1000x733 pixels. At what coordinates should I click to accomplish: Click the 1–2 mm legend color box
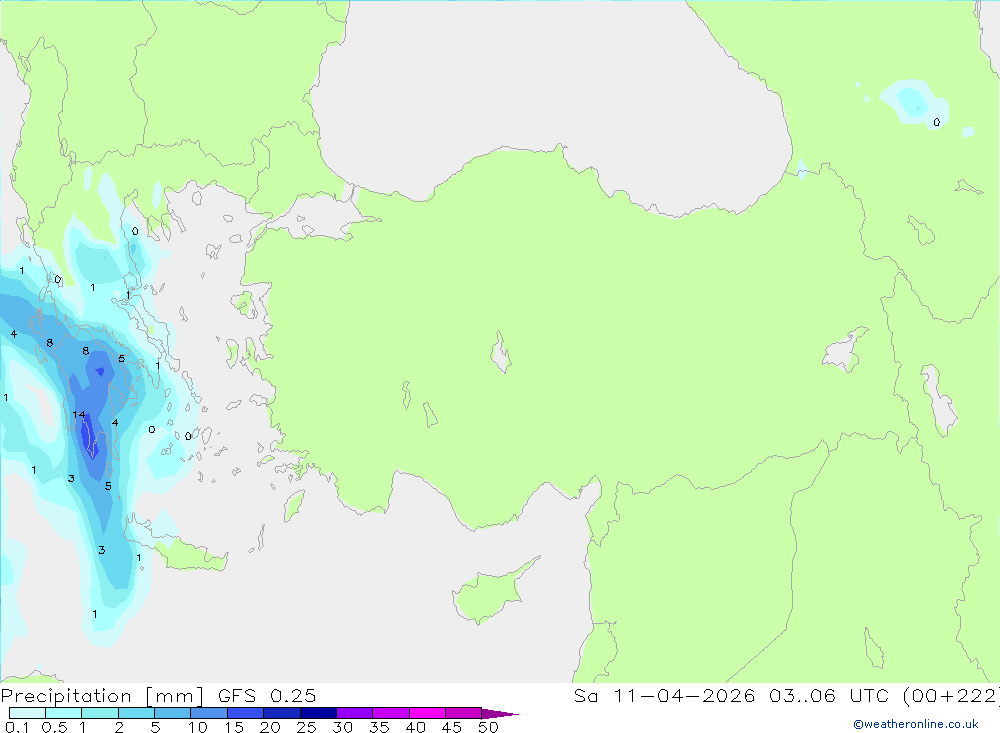(x=100, y=713)
